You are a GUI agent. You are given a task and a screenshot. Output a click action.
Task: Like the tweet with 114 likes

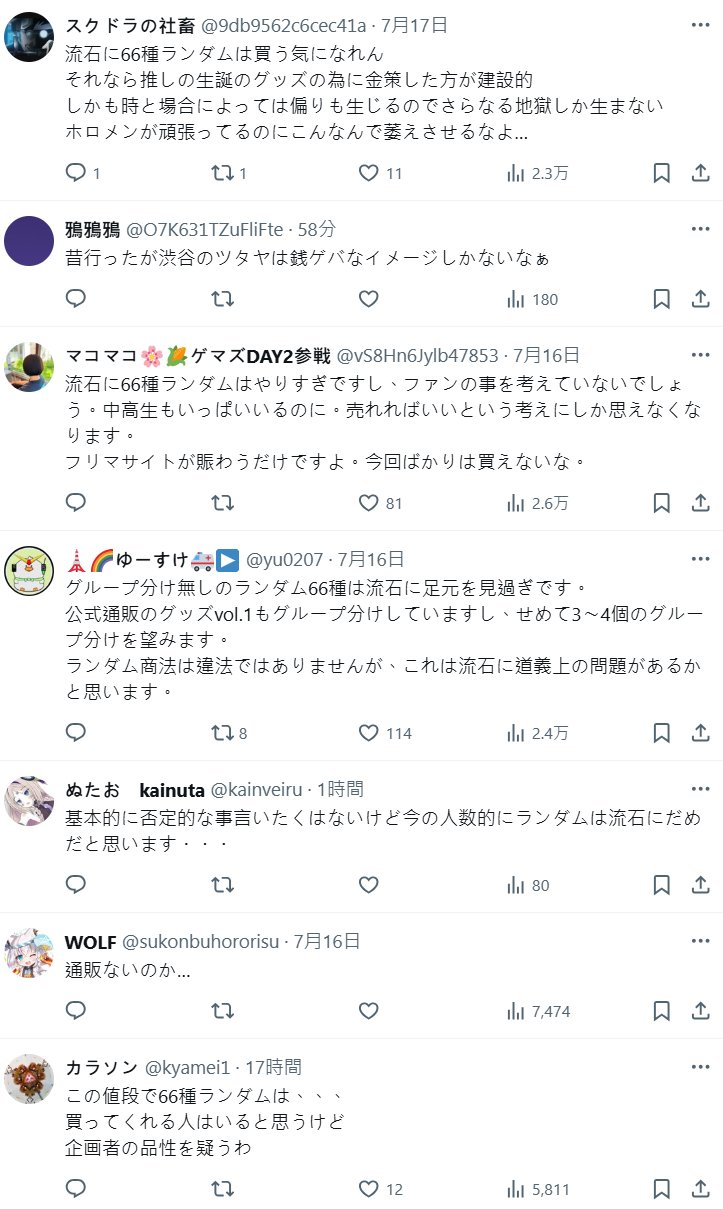368,733
